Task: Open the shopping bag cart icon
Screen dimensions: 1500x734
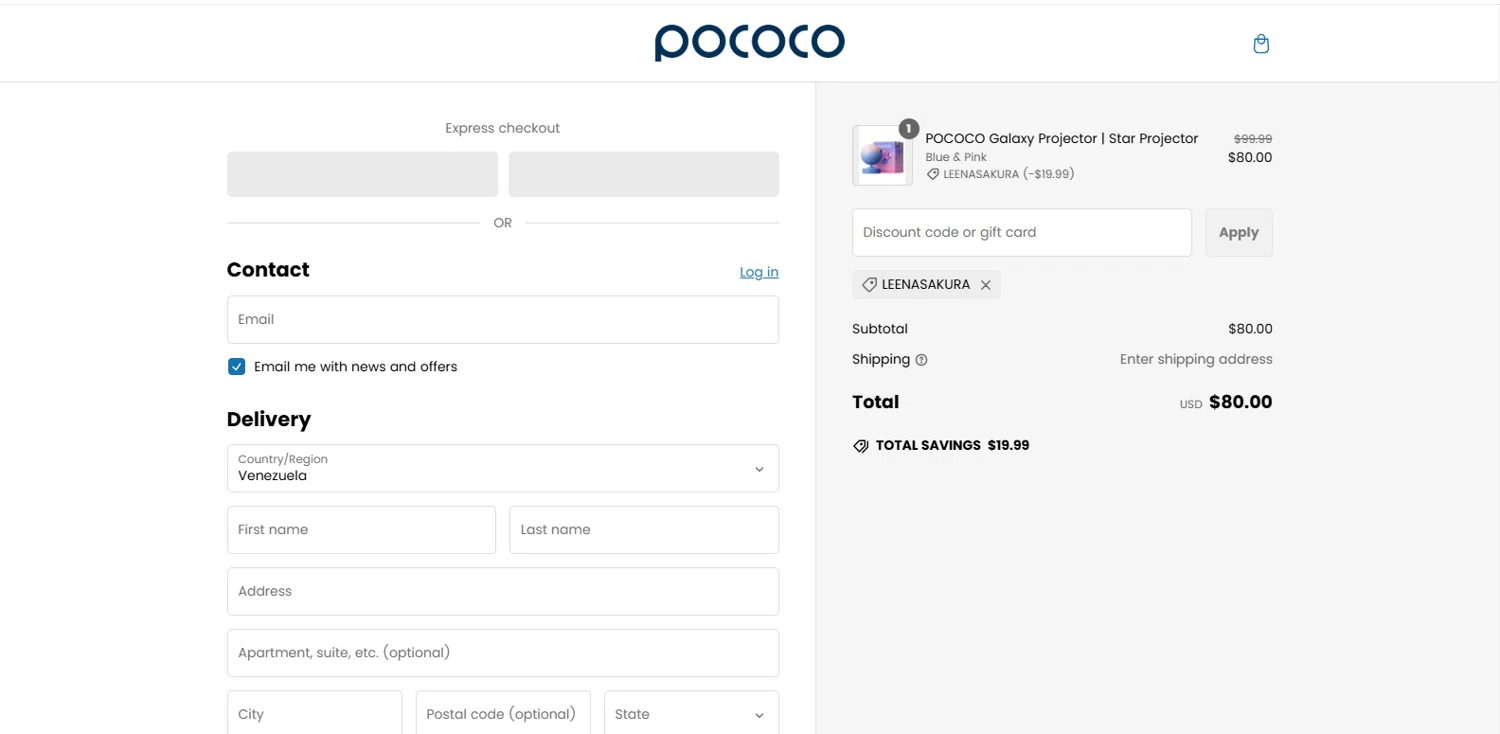Action: point(1261,44)
